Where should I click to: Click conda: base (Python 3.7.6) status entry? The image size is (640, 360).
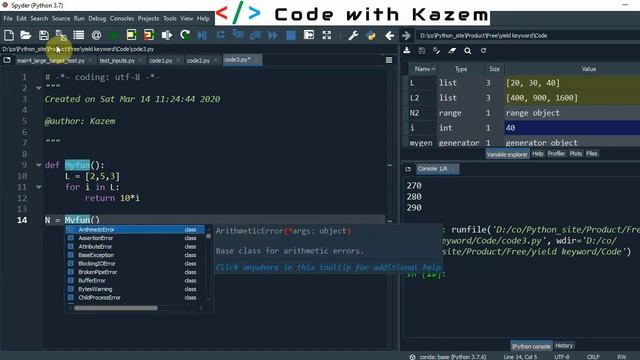(x=448, y=357)
